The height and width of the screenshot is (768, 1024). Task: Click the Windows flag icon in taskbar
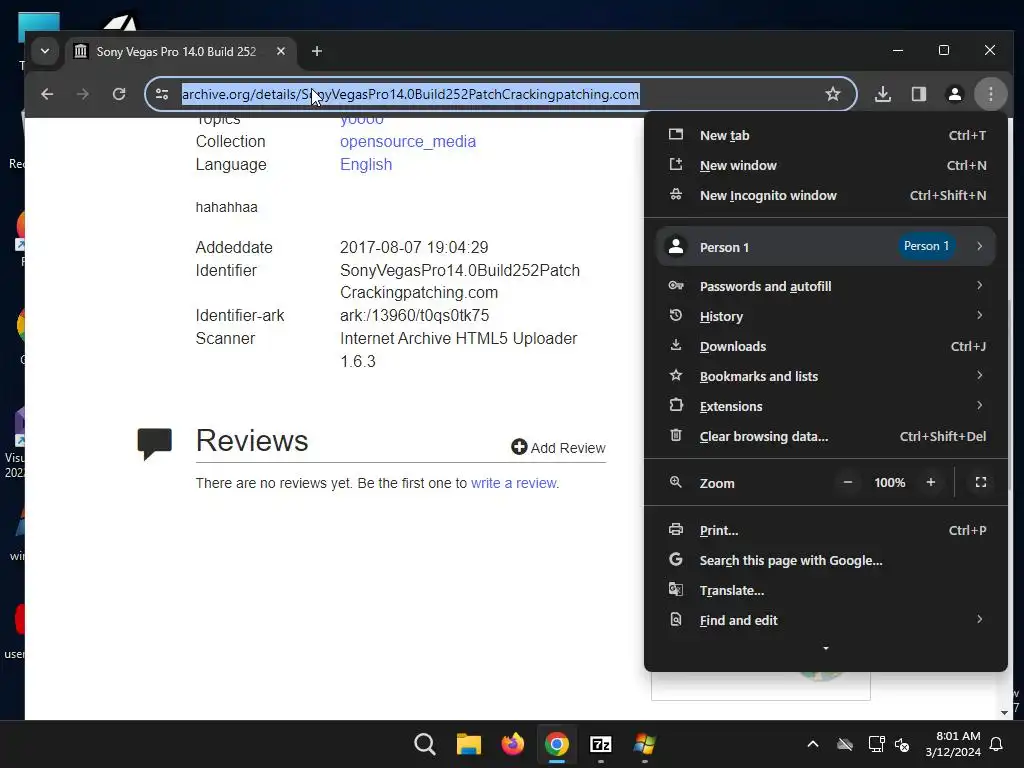(645, 744)
